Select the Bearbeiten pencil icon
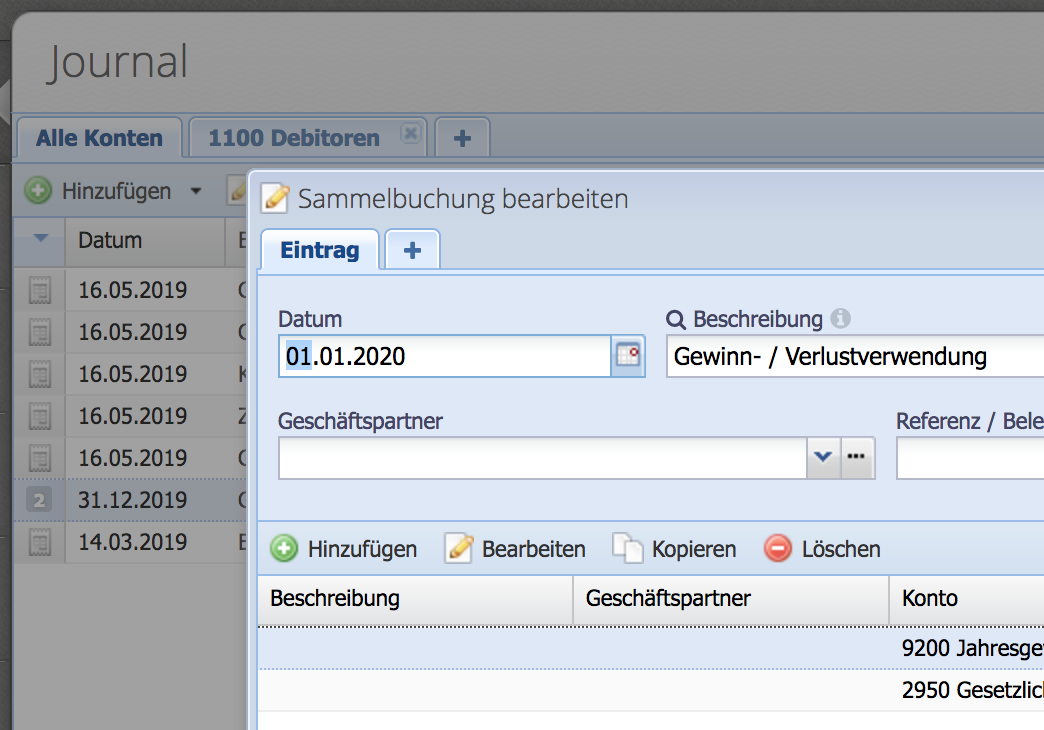Image resolution: width=1044 pixels, height=730 pixels. (459, 548)
